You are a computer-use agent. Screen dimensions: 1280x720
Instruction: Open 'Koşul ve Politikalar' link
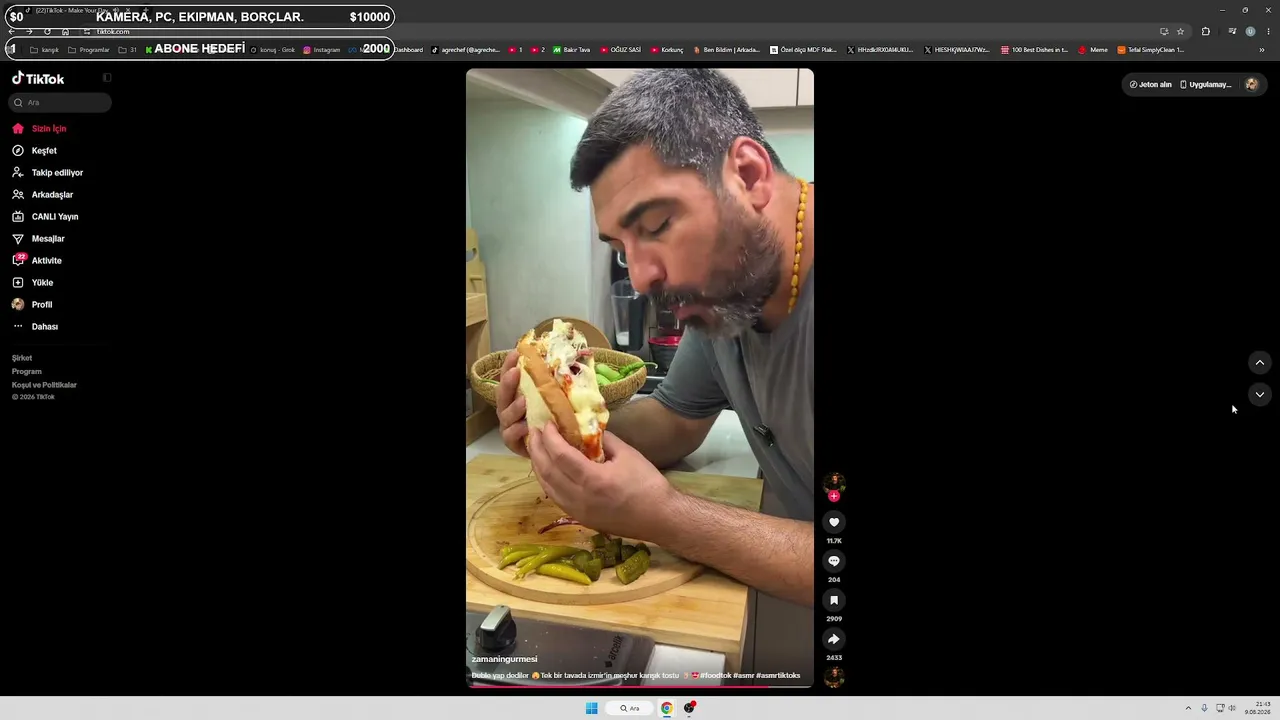click(44, 385)
